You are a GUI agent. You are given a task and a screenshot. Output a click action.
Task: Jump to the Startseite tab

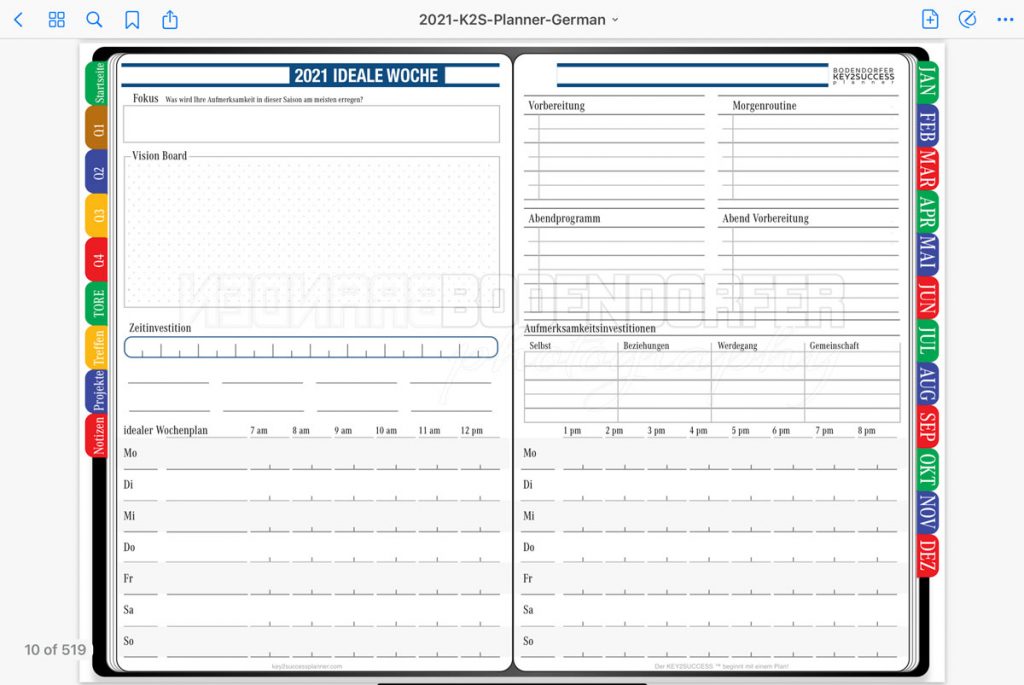(x=97, y=83)
